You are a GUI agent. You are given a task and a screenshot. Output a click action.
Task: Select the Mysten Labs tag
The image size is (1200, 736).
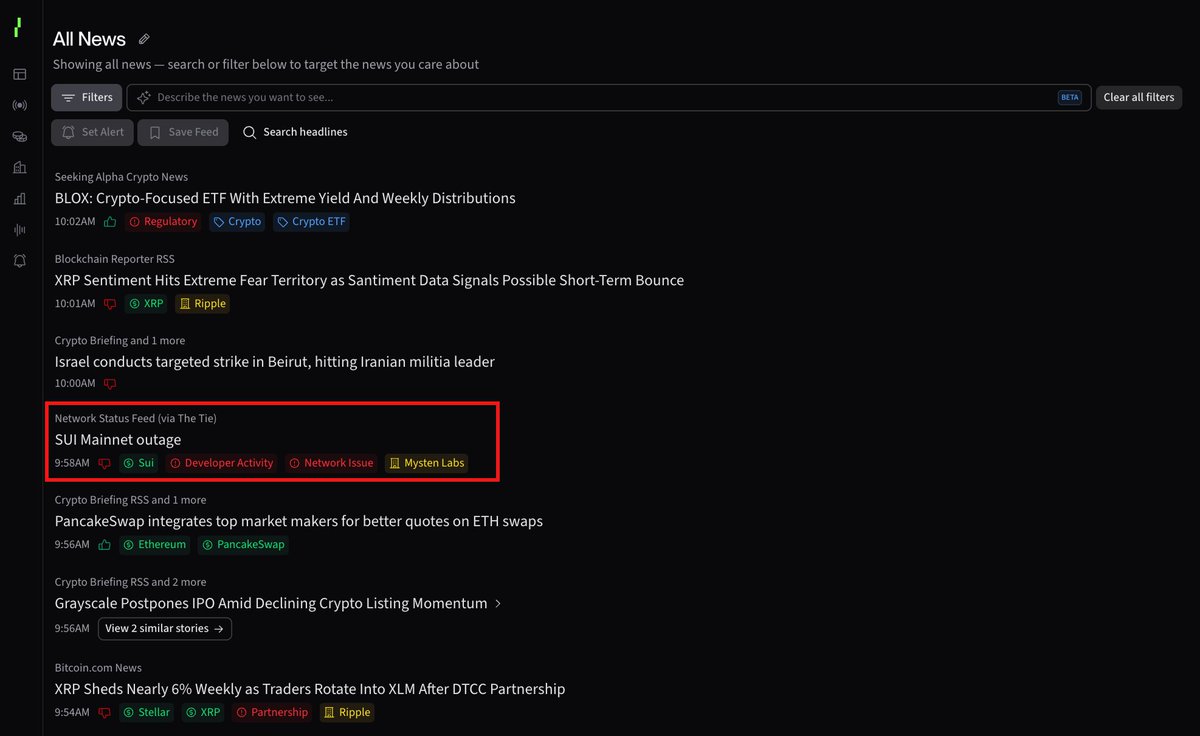[427, 463]
